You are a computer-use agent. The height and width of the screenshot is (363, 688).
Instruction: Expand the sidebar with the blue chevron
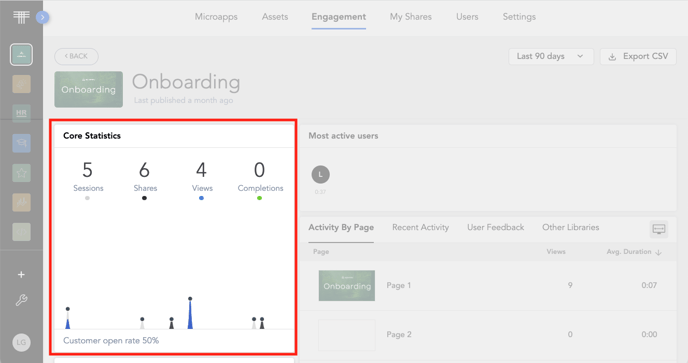click(42, 17)
